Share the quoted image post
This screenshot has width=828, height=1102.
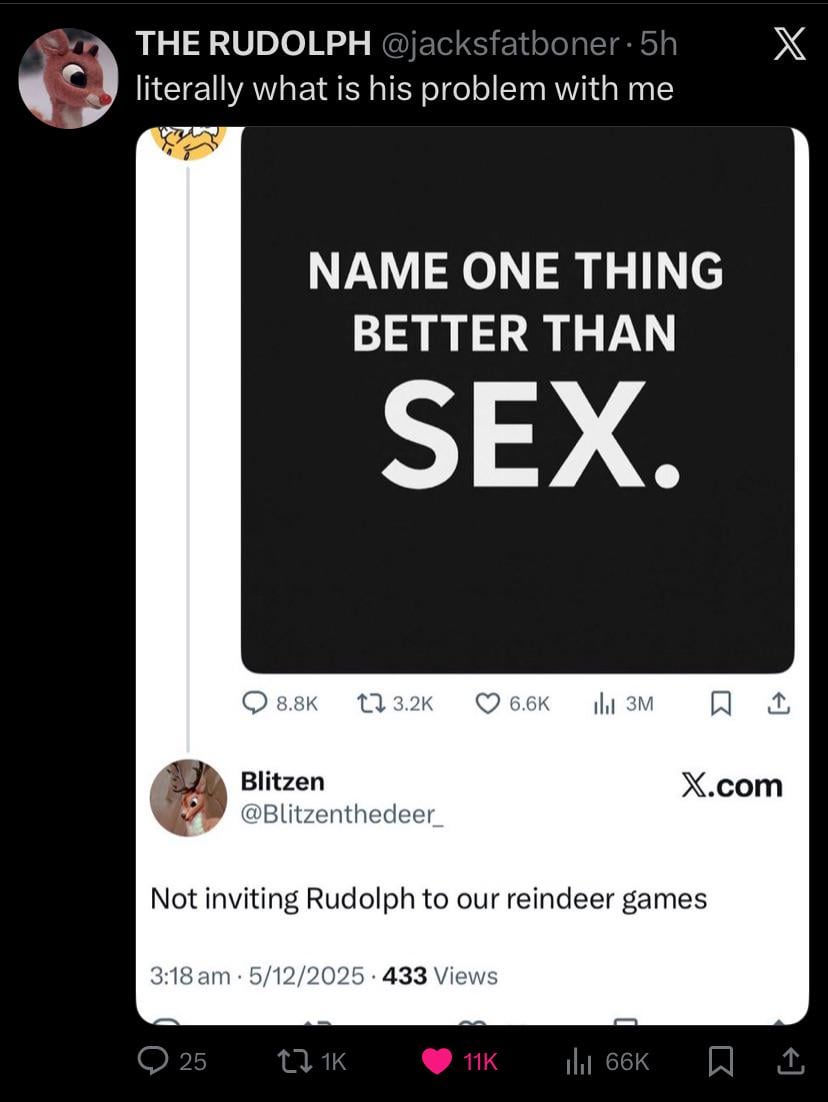[778, 703]
